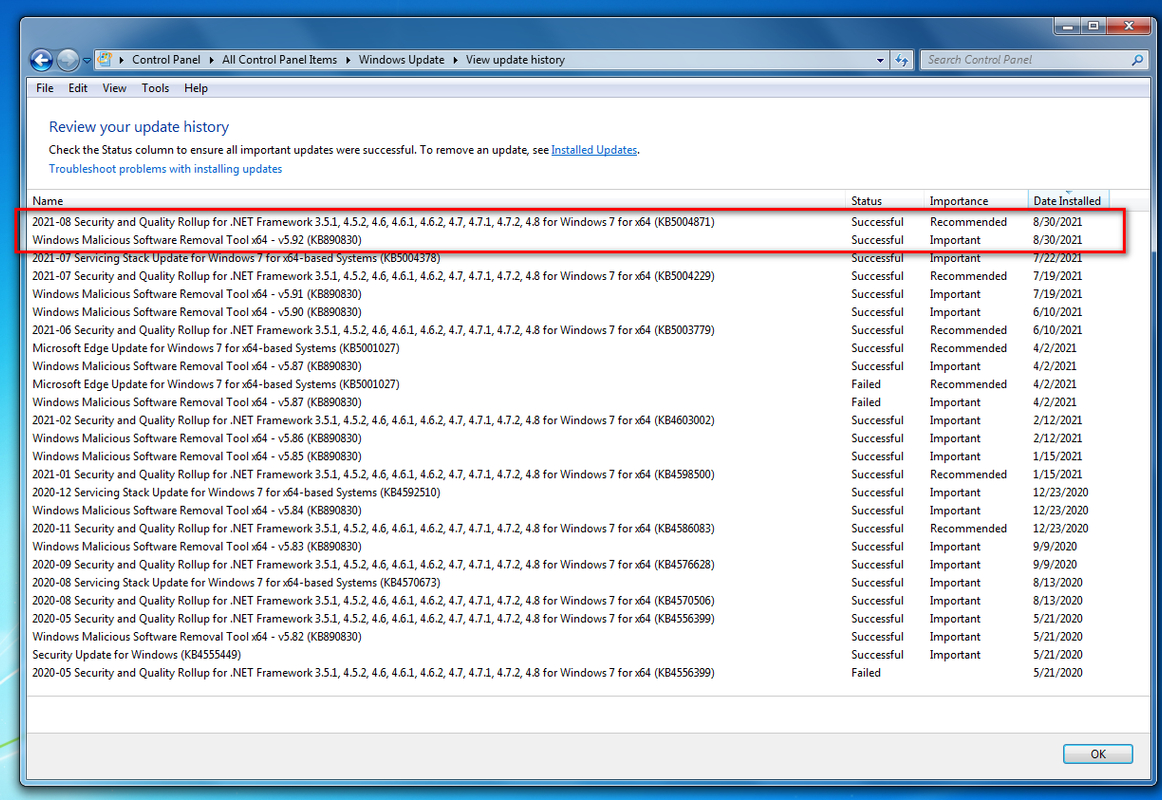Image resolution: width=1162 pixels, height=800 pixels.
Task: Click the Back navigation arrow button
Action: (42, 60)
